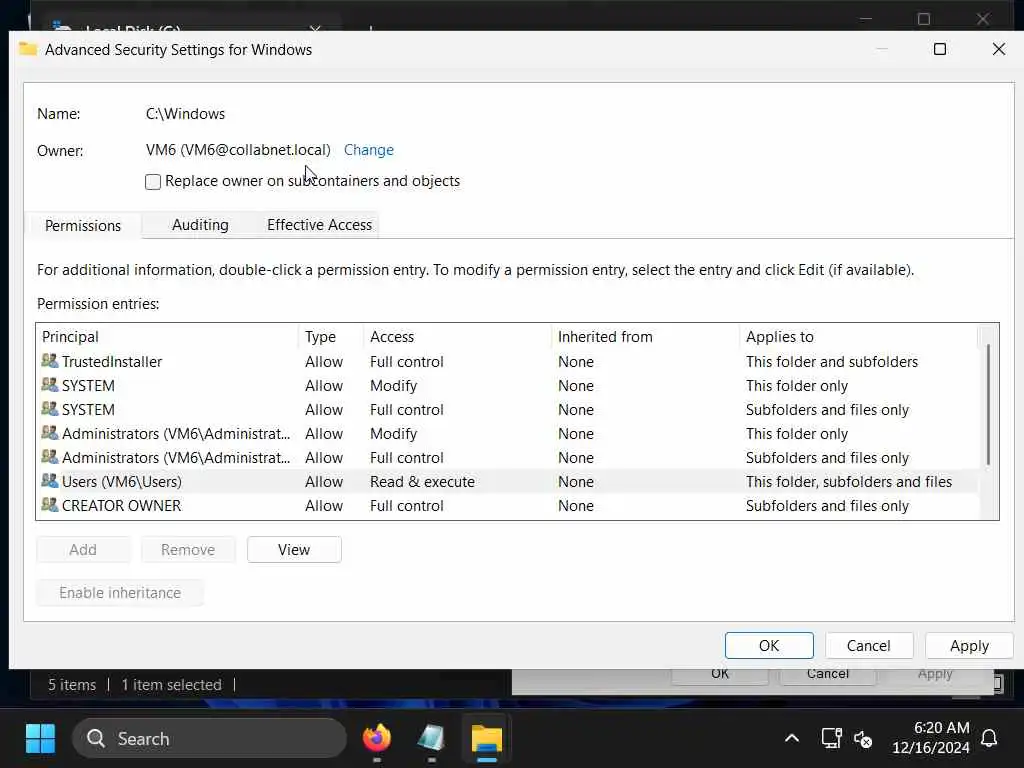Switch to the Permissions tab
The height and width of the screenshot is (768, 1024).
tap(83, 225)
